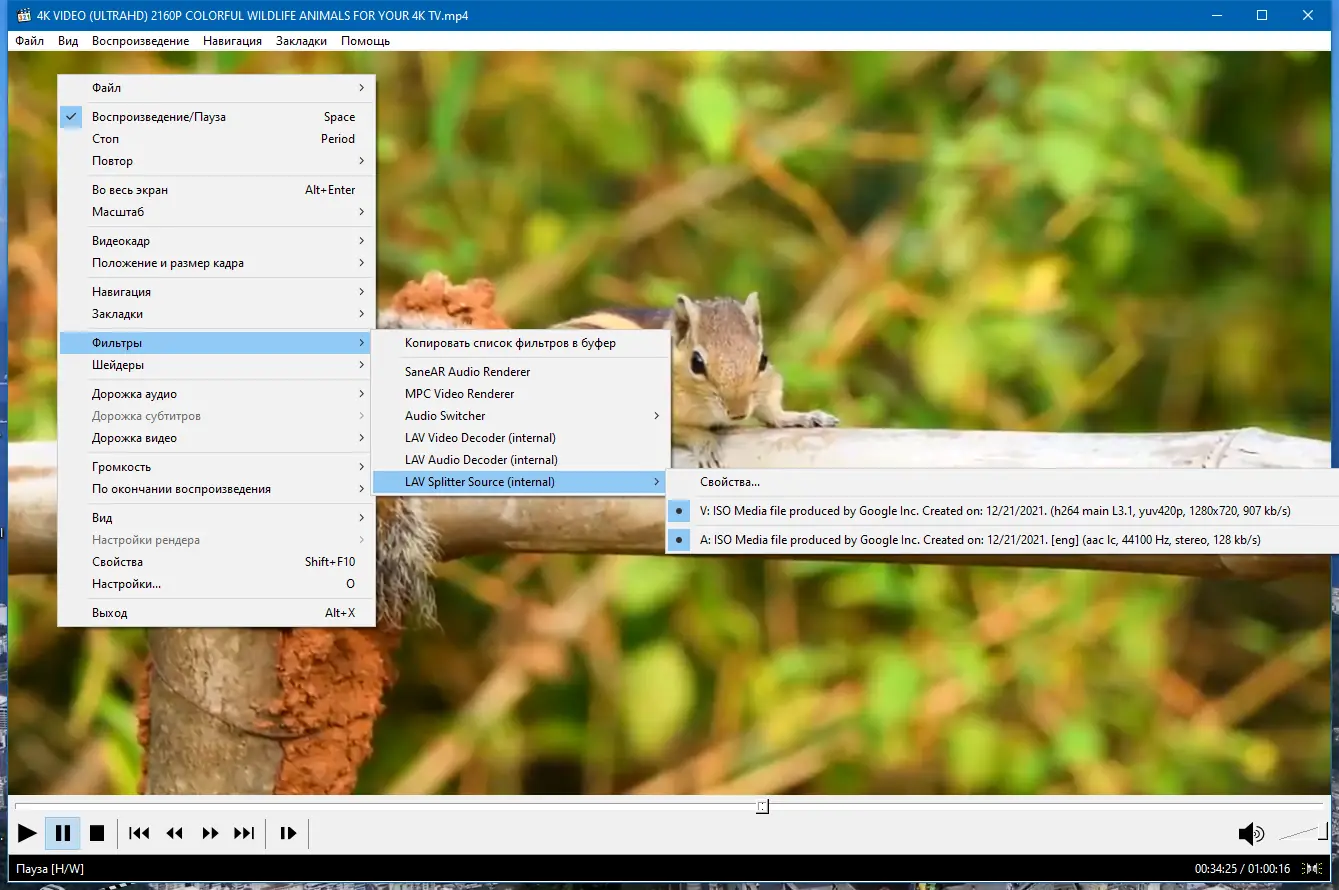Open Настройки... in the context menu
The width and height of the screenshot is (1339, 890).
[x=216, y=584]
